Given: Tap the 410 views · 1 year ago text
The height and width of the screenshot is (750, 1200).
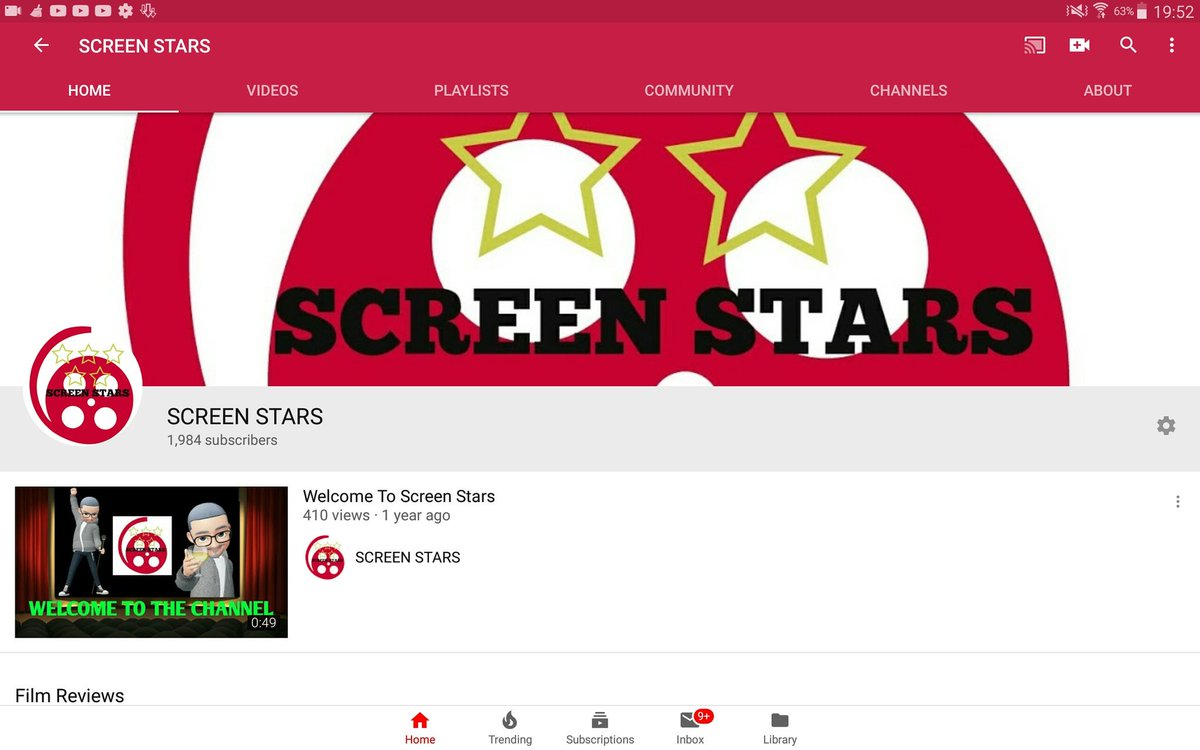Looking at the screenshot, I should [x=377, y=516].
